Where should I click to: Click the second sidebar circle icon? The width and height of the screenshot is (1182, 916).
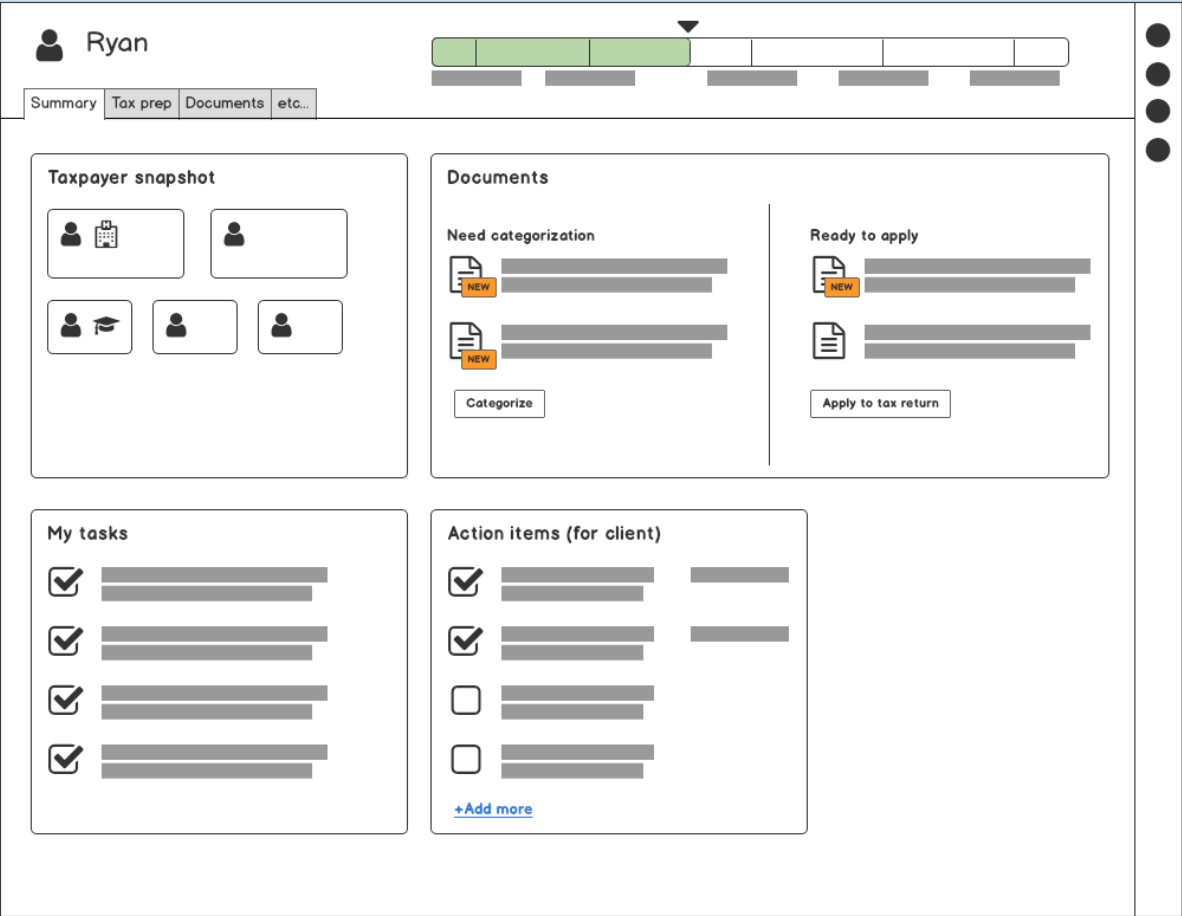[x=1158, y=74]
